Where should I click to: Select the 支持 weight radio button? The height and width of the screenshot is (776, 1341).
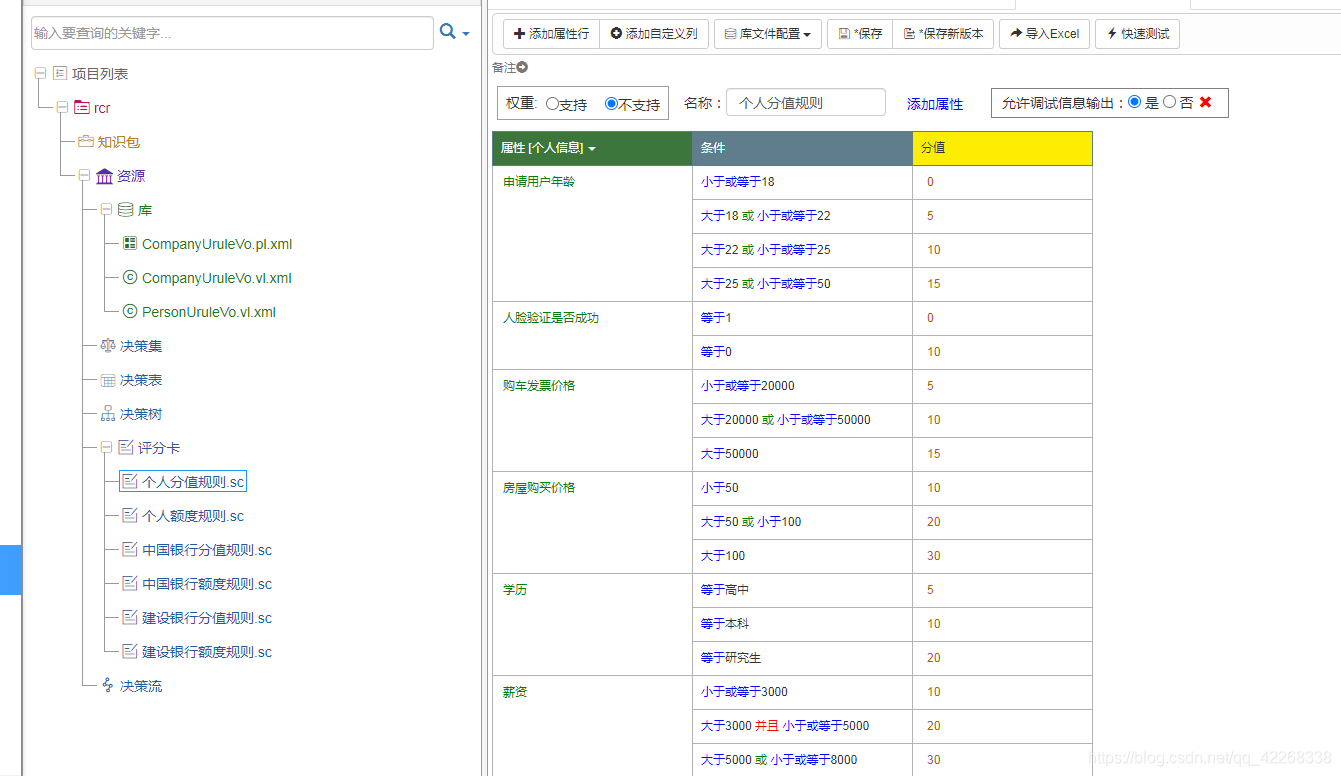coord(552,104)
